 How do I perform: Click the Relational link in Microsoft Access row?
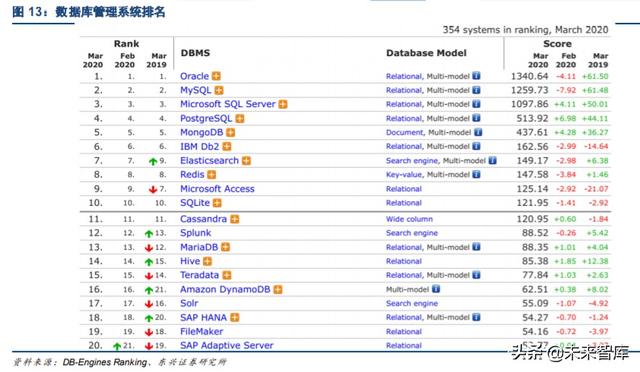tap(404, 189)
